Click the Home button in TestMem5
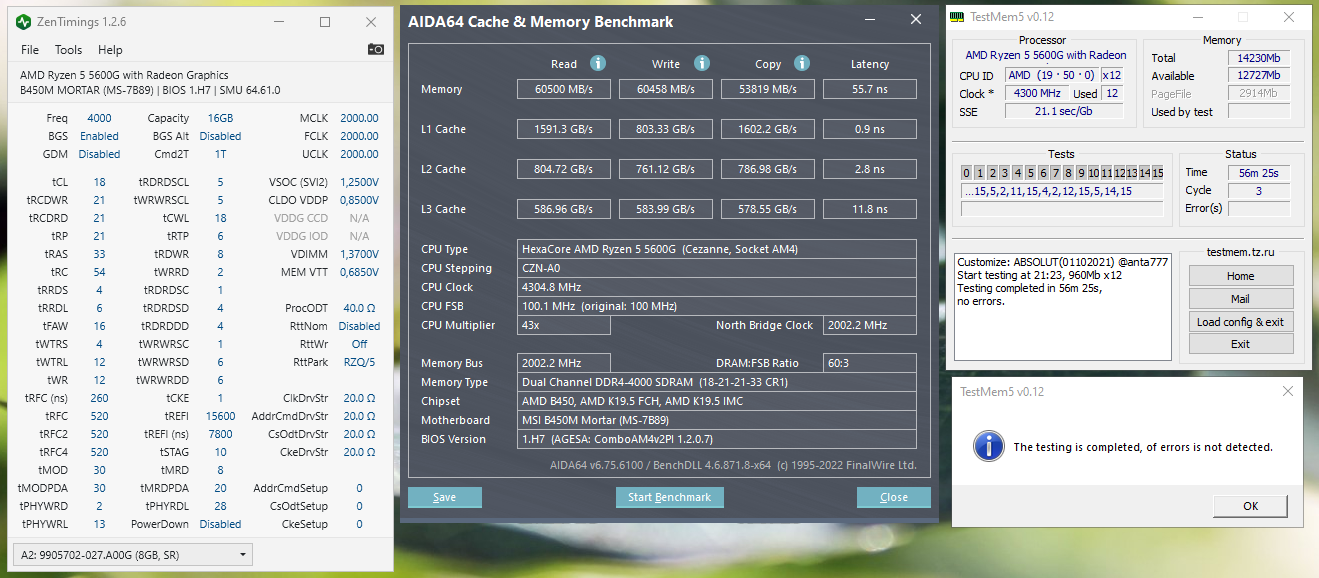Viewport: 1319px width, 578px height. (x=1240, y=276)
